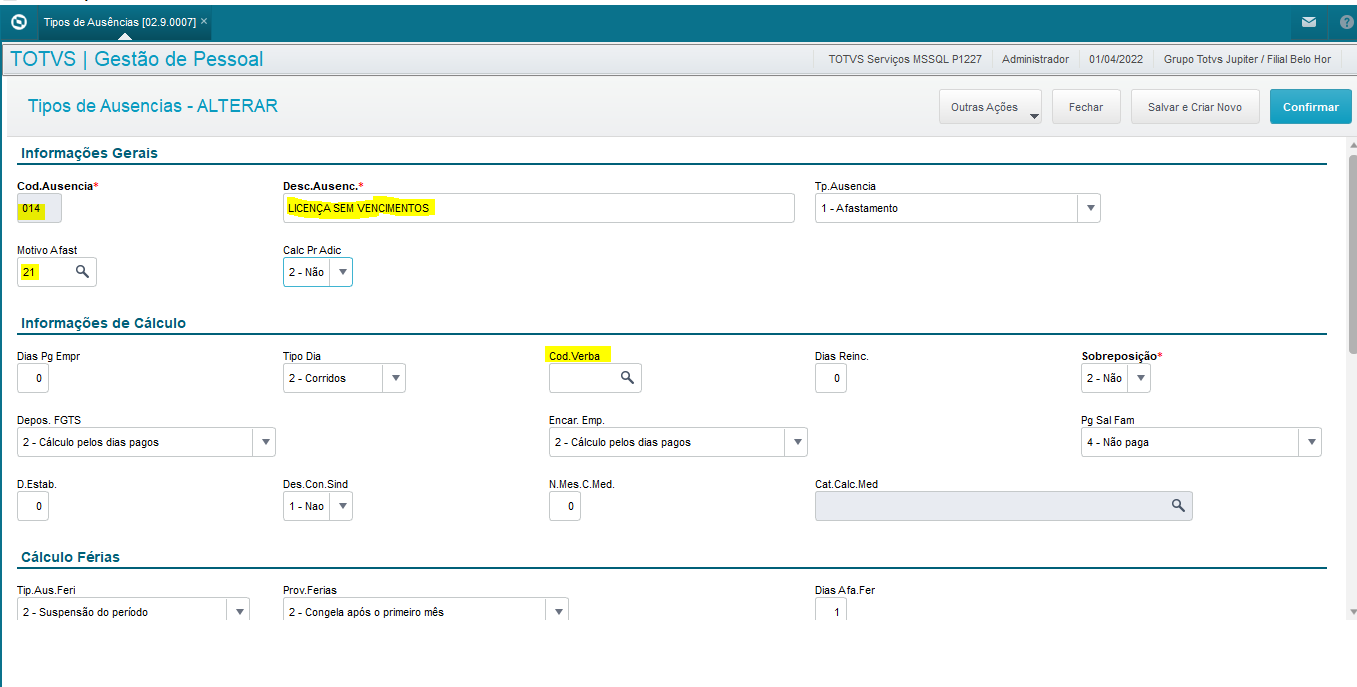
Task: Click the Fechar button
Action: pos(1086,107)
